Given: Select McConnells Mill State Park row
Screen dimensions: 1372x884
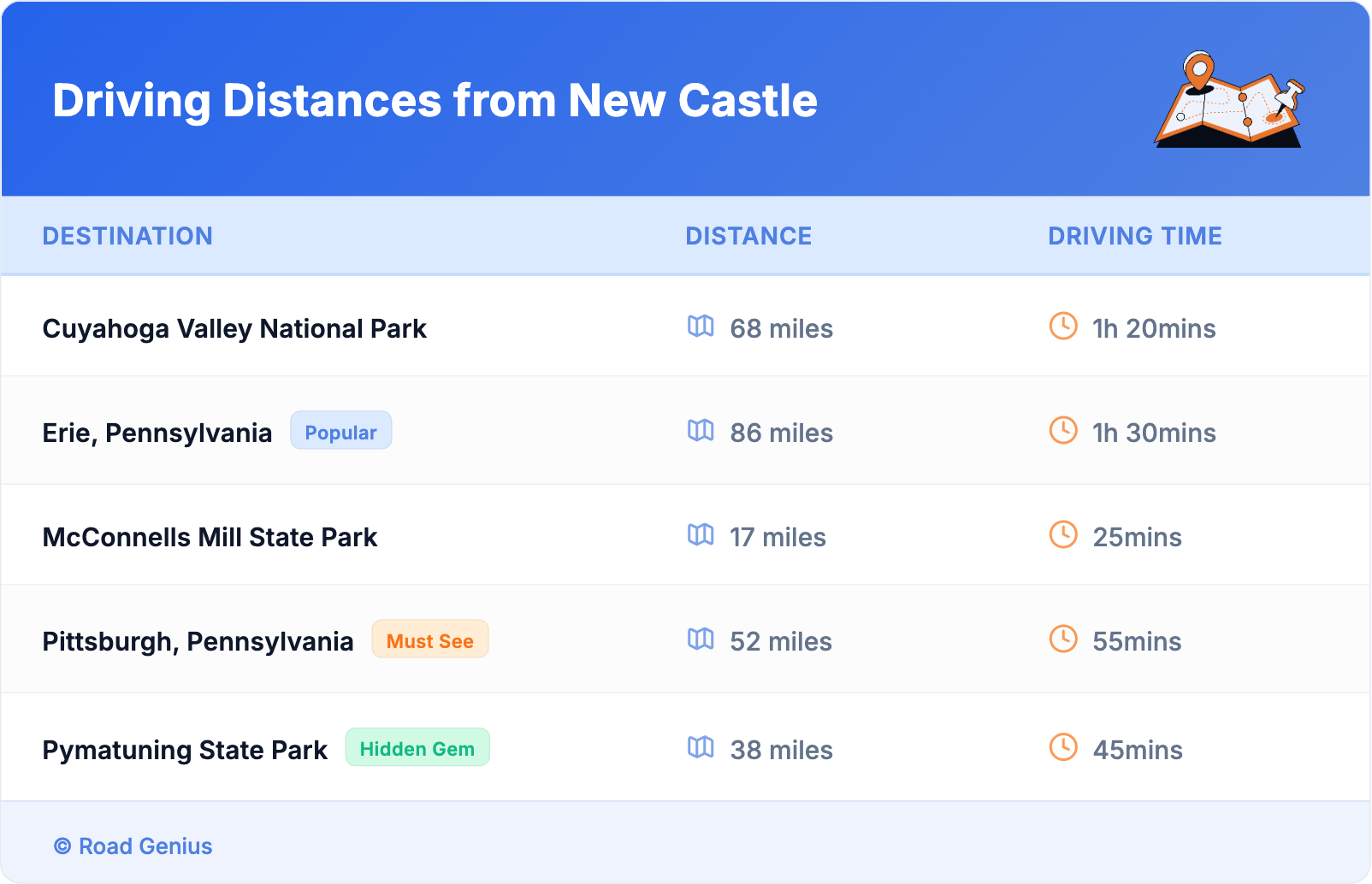Looking at the screenshot, I should (x=210, y=538).
